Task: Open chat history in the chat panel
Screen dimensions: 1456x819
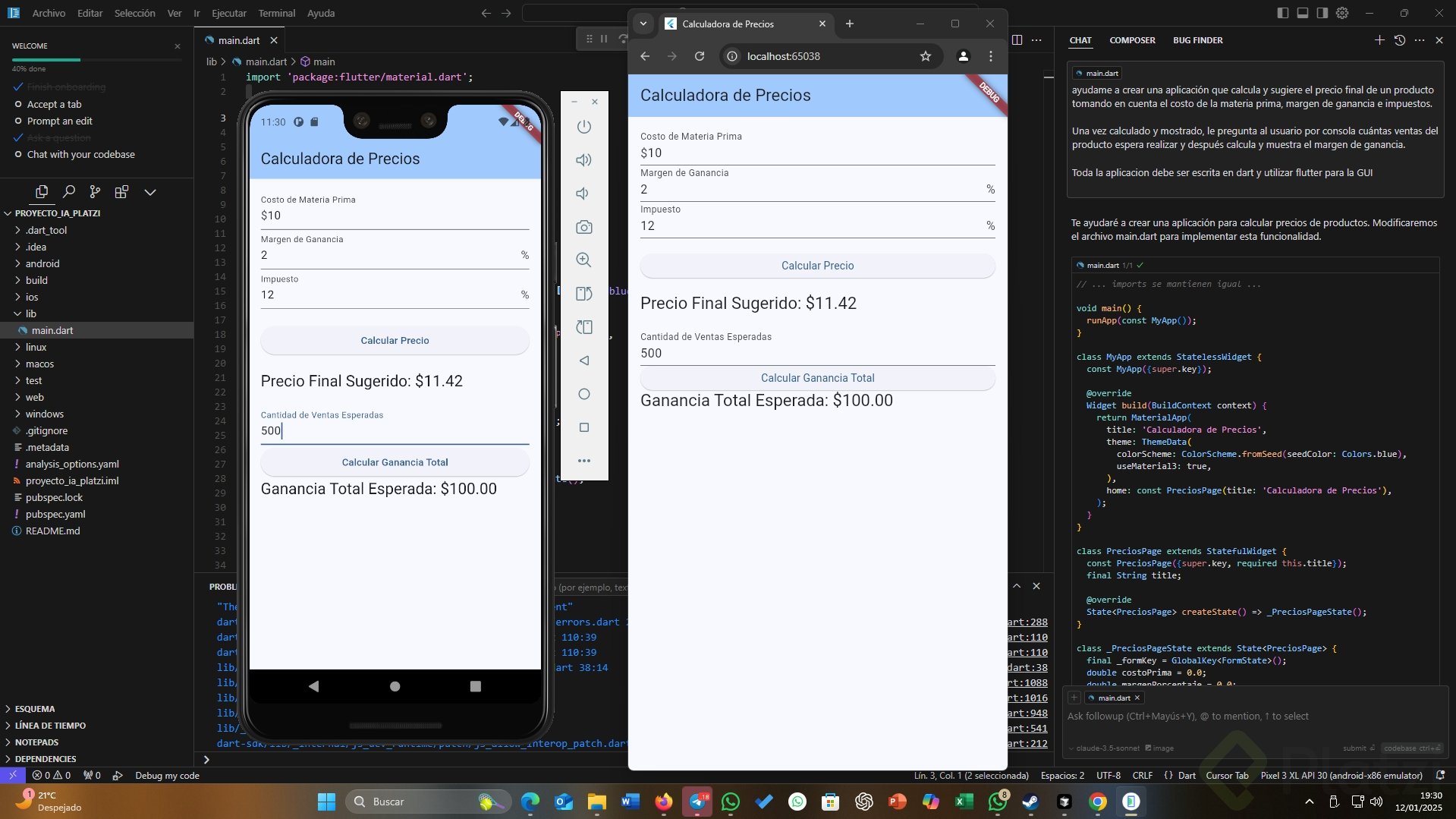Action: [x=1399, y=40]
